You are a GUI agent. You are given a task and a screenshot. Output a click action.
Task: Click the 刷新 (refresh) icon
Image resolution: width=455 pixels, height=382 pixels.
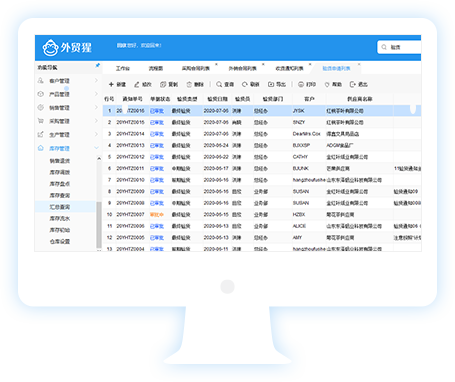click(x=245, y=84)
